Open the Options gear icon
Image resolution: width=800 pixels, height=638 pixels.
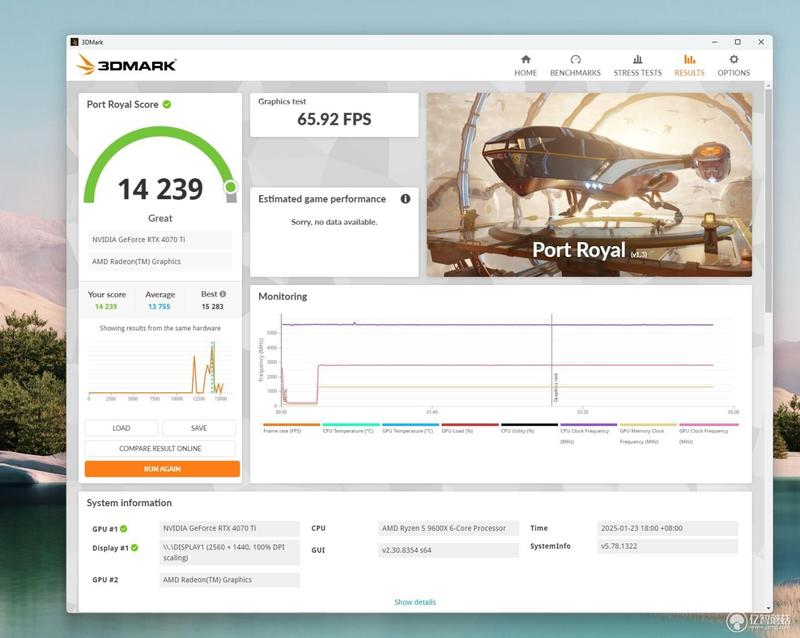click(x=734, y=59)
